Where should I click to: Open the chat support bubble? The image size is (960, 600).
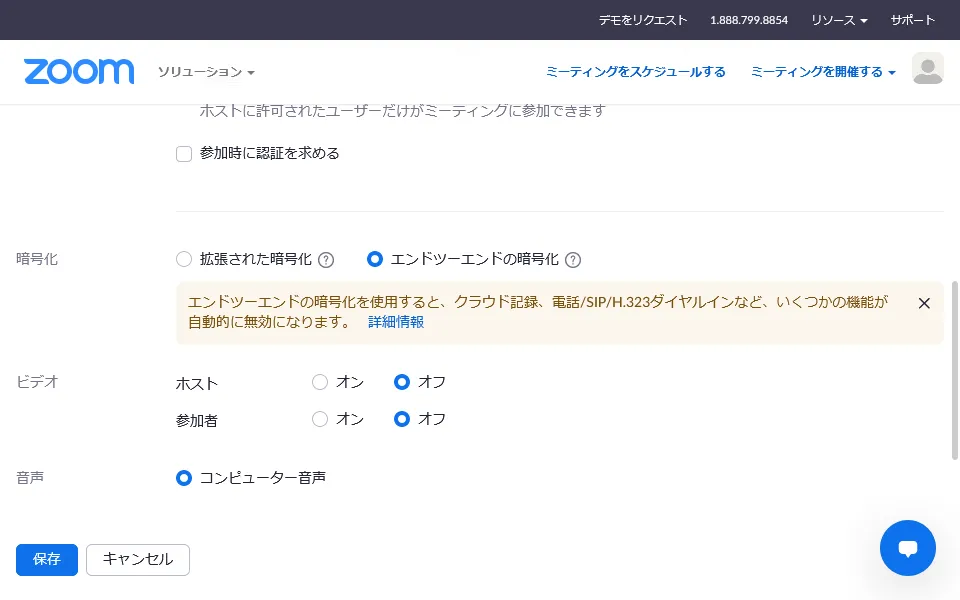pos(907,548)
